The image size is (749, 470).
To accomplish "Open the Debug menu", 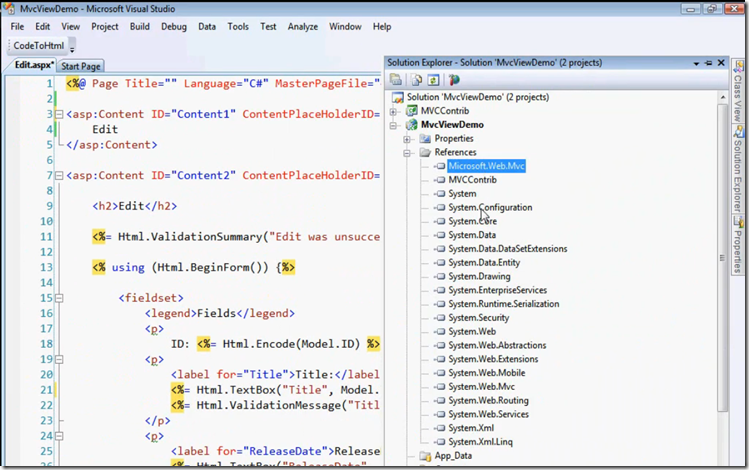I will [x=174, y=27].
